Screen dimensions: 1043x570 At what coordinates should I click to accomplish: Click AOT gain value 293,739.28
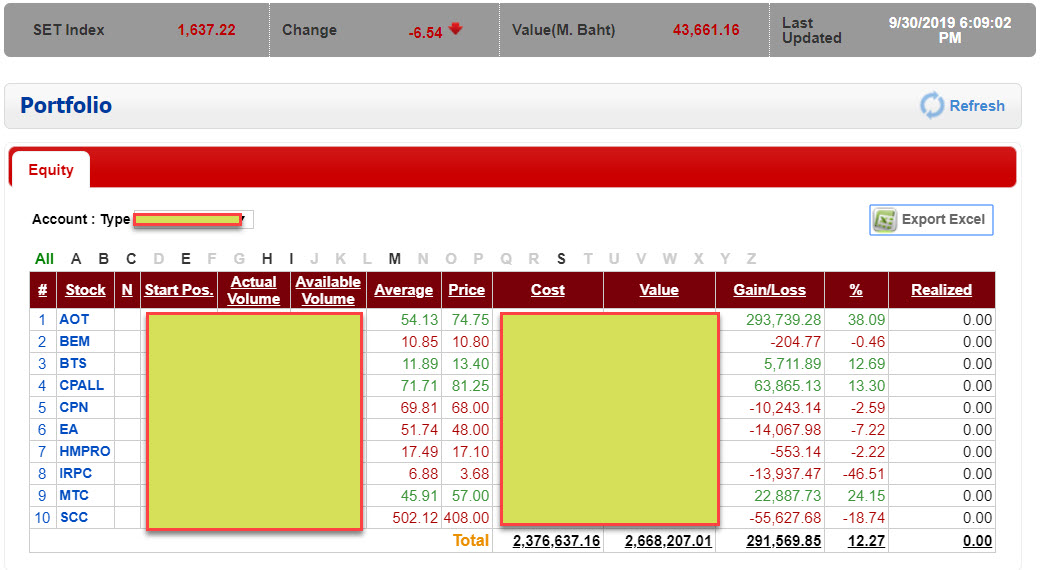coord(784,320)
